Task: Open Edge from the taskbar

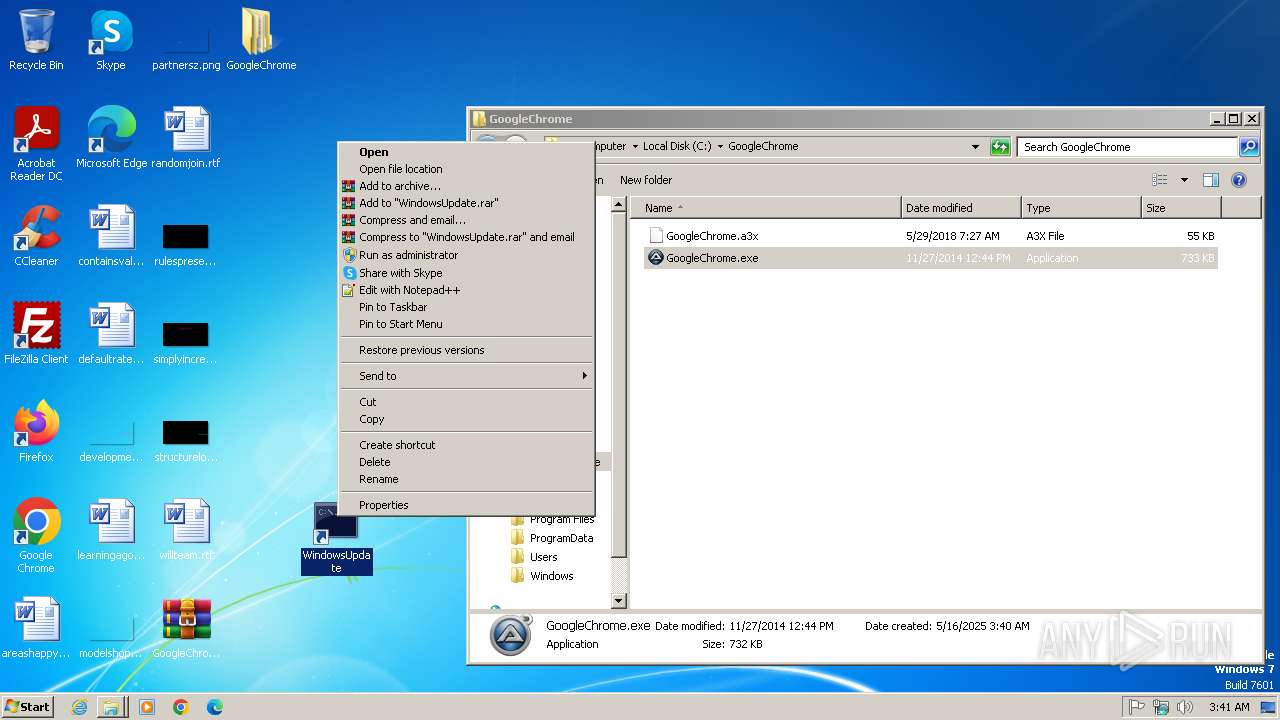Action: [214, 707]
